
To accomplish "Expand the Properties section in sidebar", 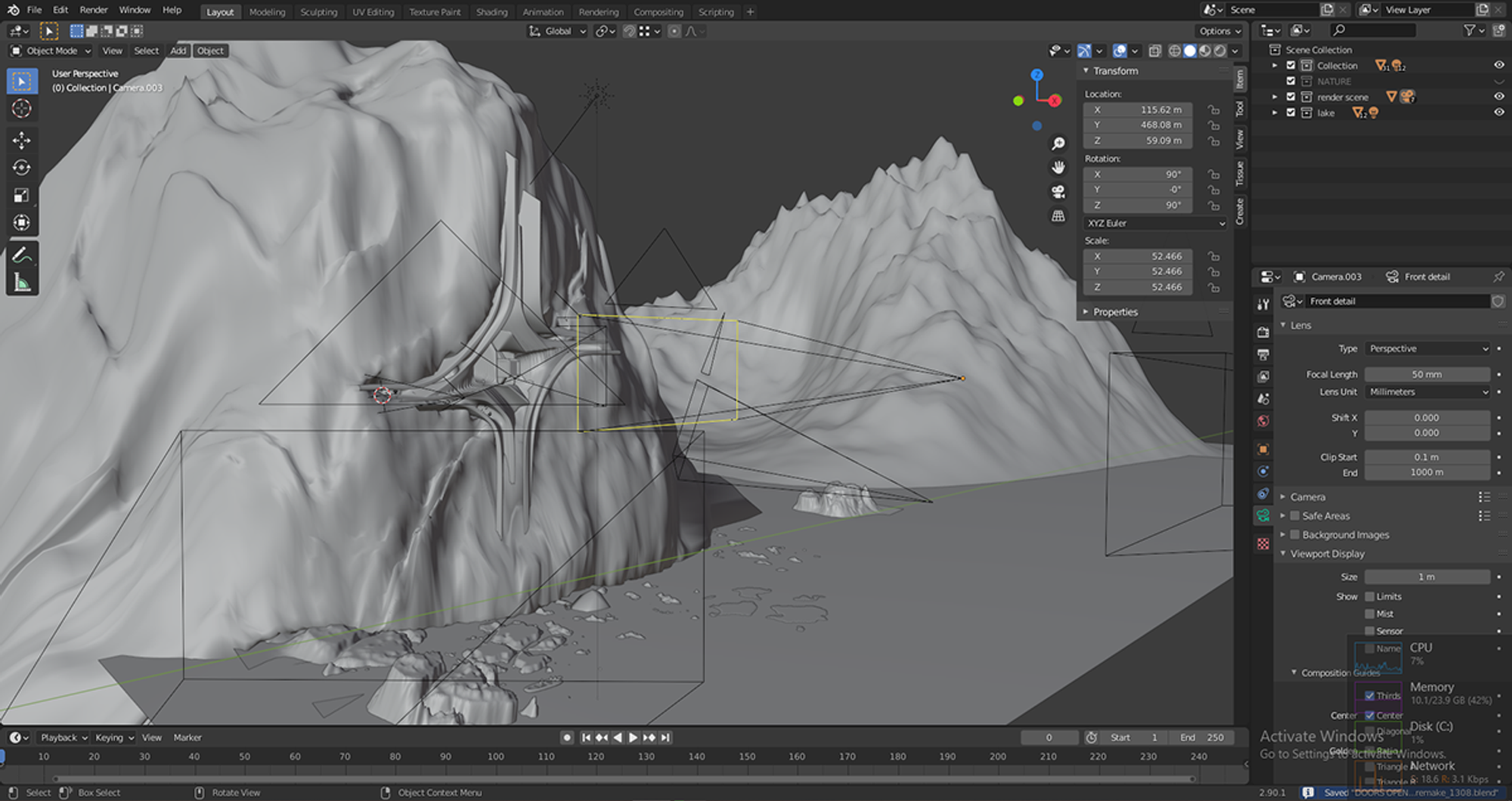I will coord(1115,312).
